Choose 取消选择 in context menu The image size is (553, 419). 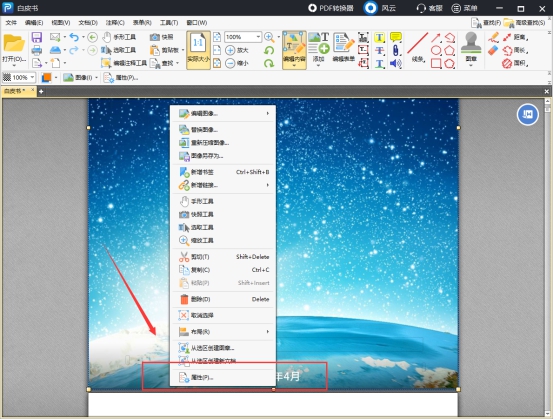point(223,315)
